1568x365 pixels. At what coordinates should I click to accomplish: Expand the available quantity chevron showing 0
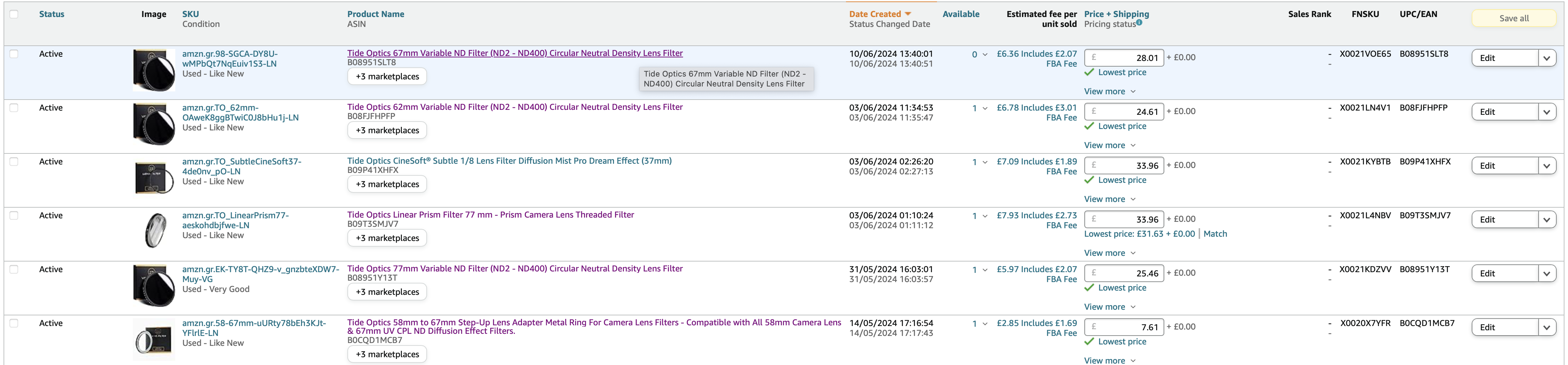pos(985,55)
